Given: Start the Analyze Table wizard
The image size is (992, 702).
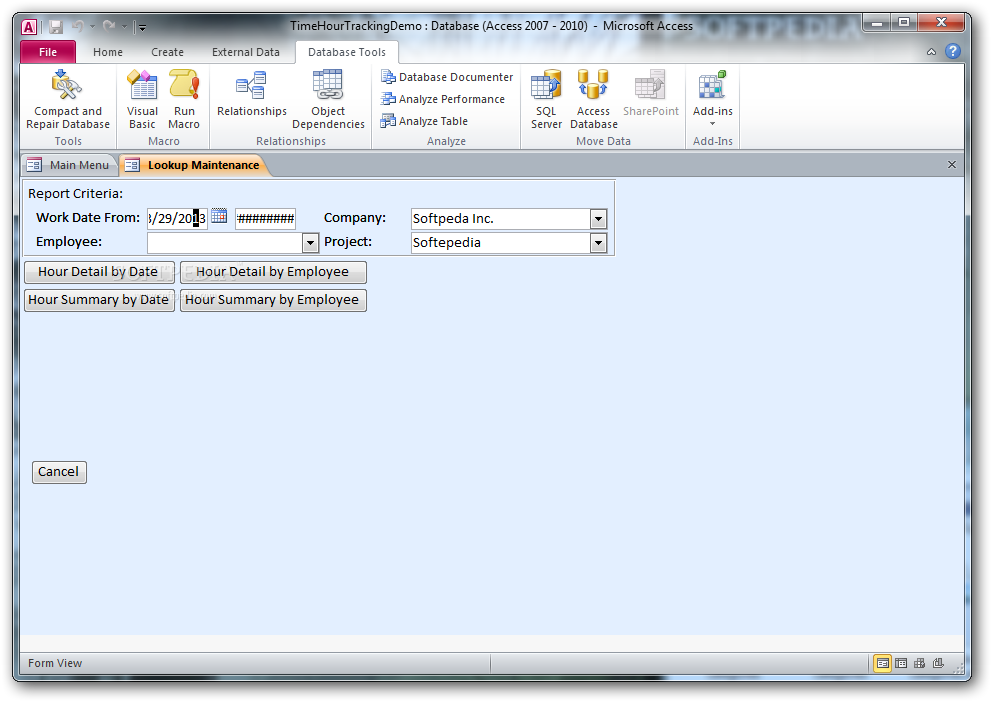Looking at the screenshot, I should 424,121.
